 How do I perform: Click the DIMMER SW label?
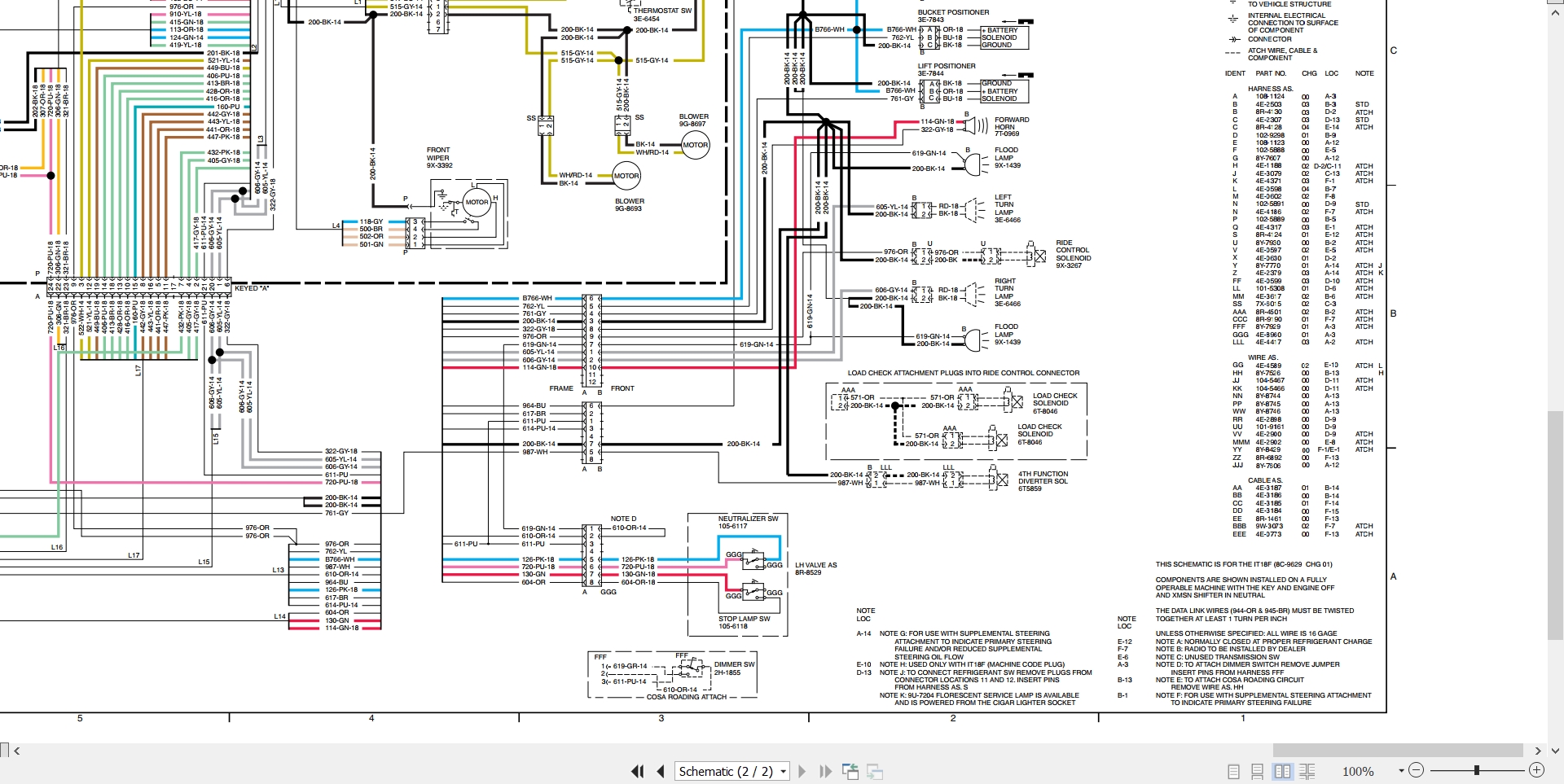coord(734,664)
